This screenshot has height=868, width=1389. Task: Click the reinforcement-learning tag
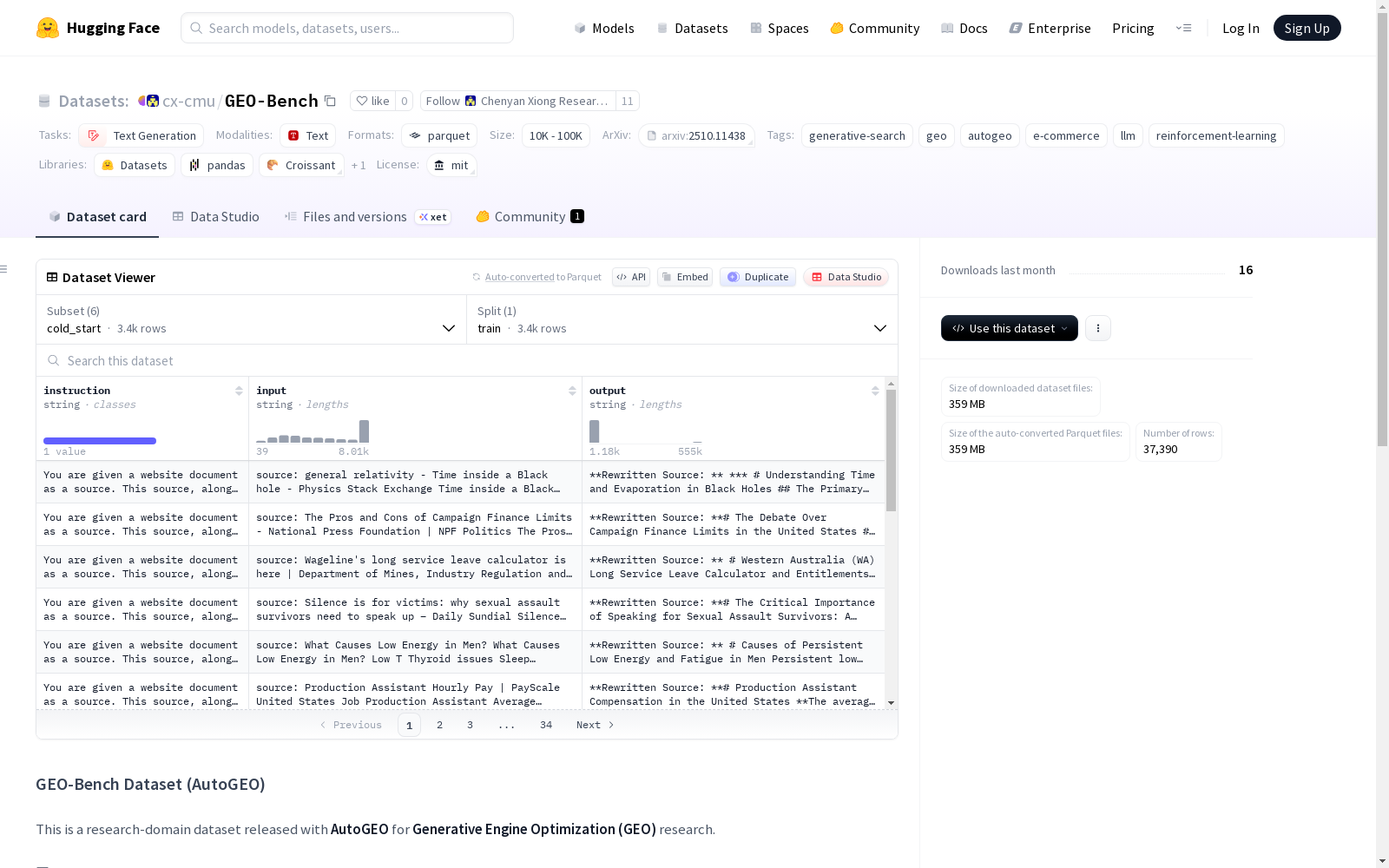click(x=1216, y=135)
